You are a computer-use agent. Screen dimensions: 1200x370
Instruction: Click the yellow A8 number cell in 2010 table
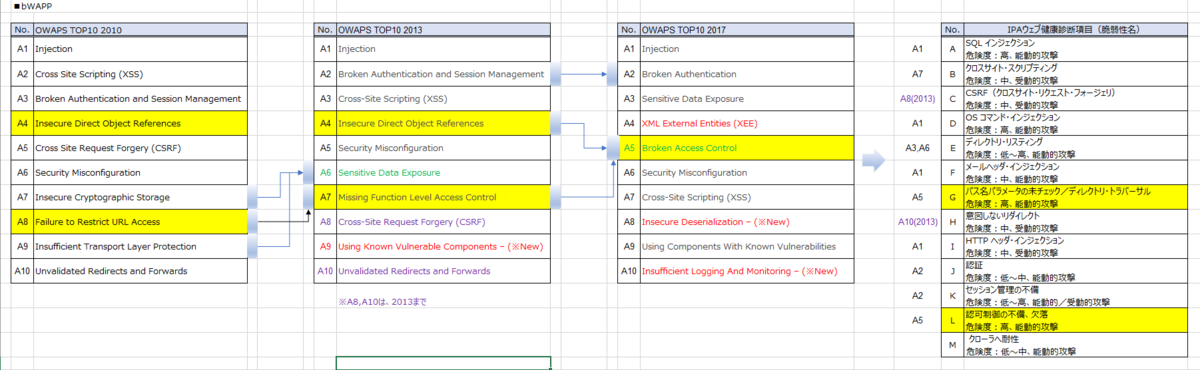pos(22,221)
